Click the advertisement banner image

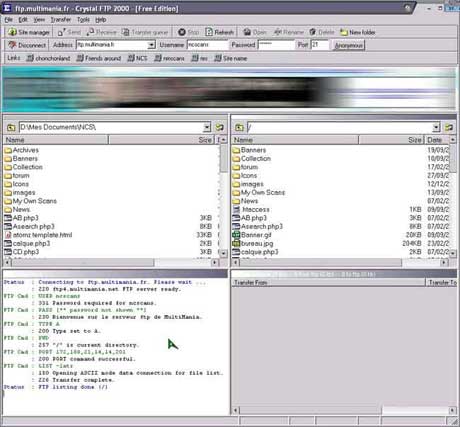tap(229, 89)
